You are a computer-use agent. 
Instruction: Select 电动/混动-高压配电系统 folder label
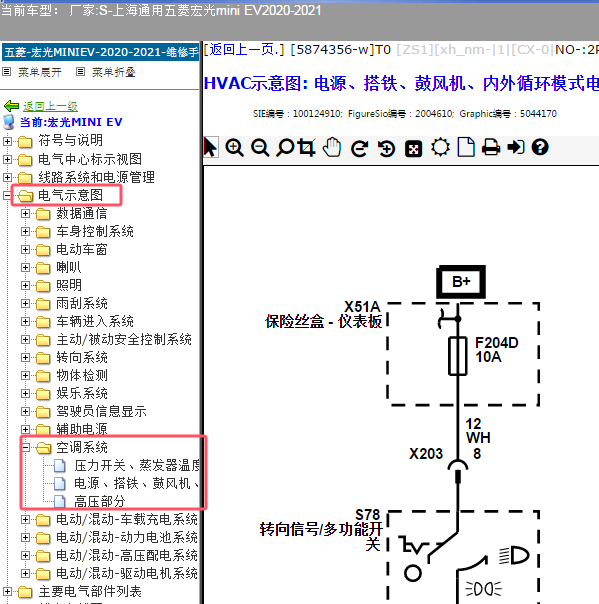(127, 555)
